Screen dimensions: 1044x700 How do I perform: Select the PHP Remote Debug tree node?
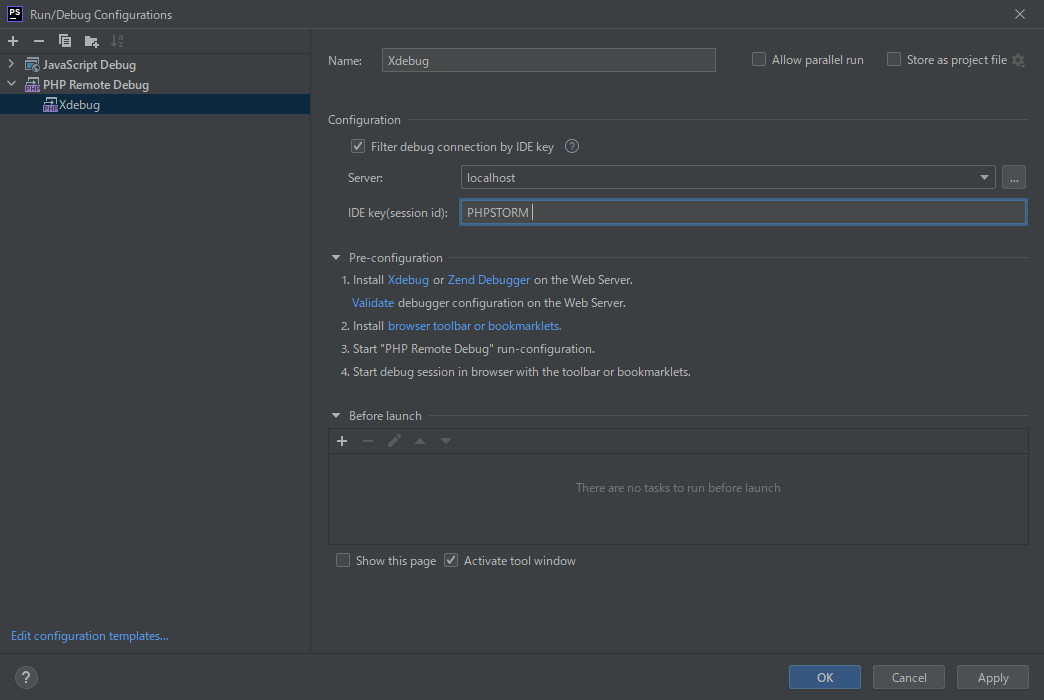click(x=95, y=85)
